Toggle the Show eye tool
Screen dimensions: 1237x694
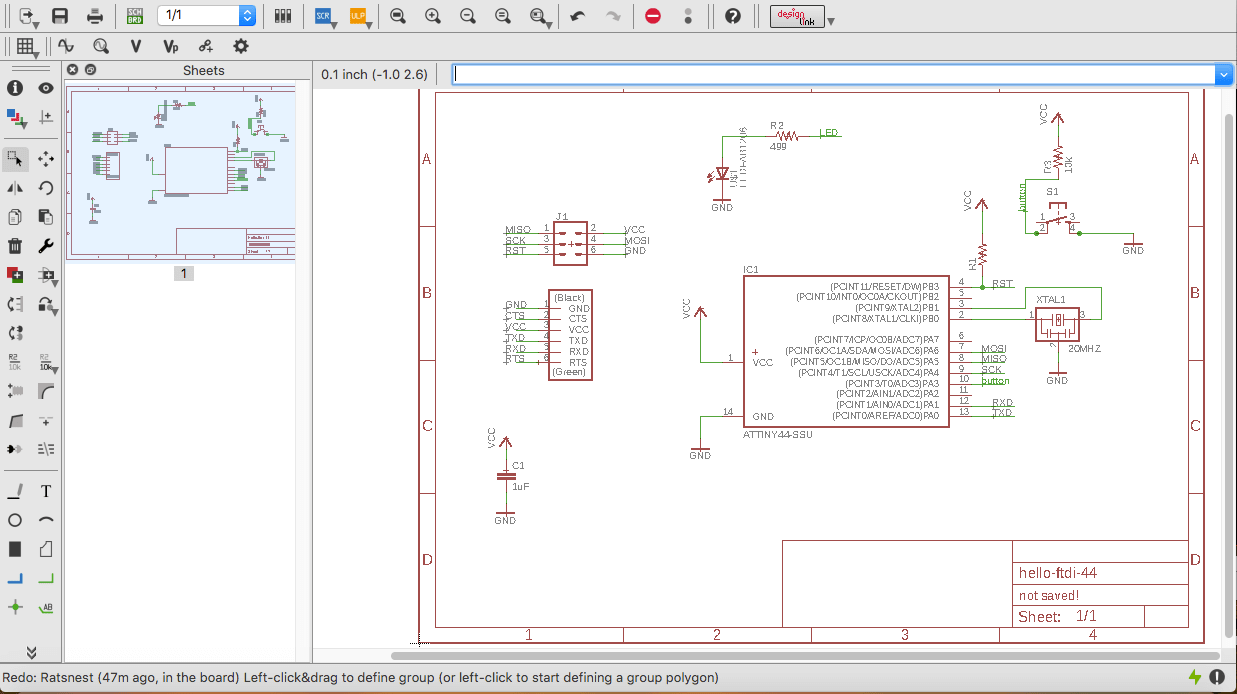(46, 88)
